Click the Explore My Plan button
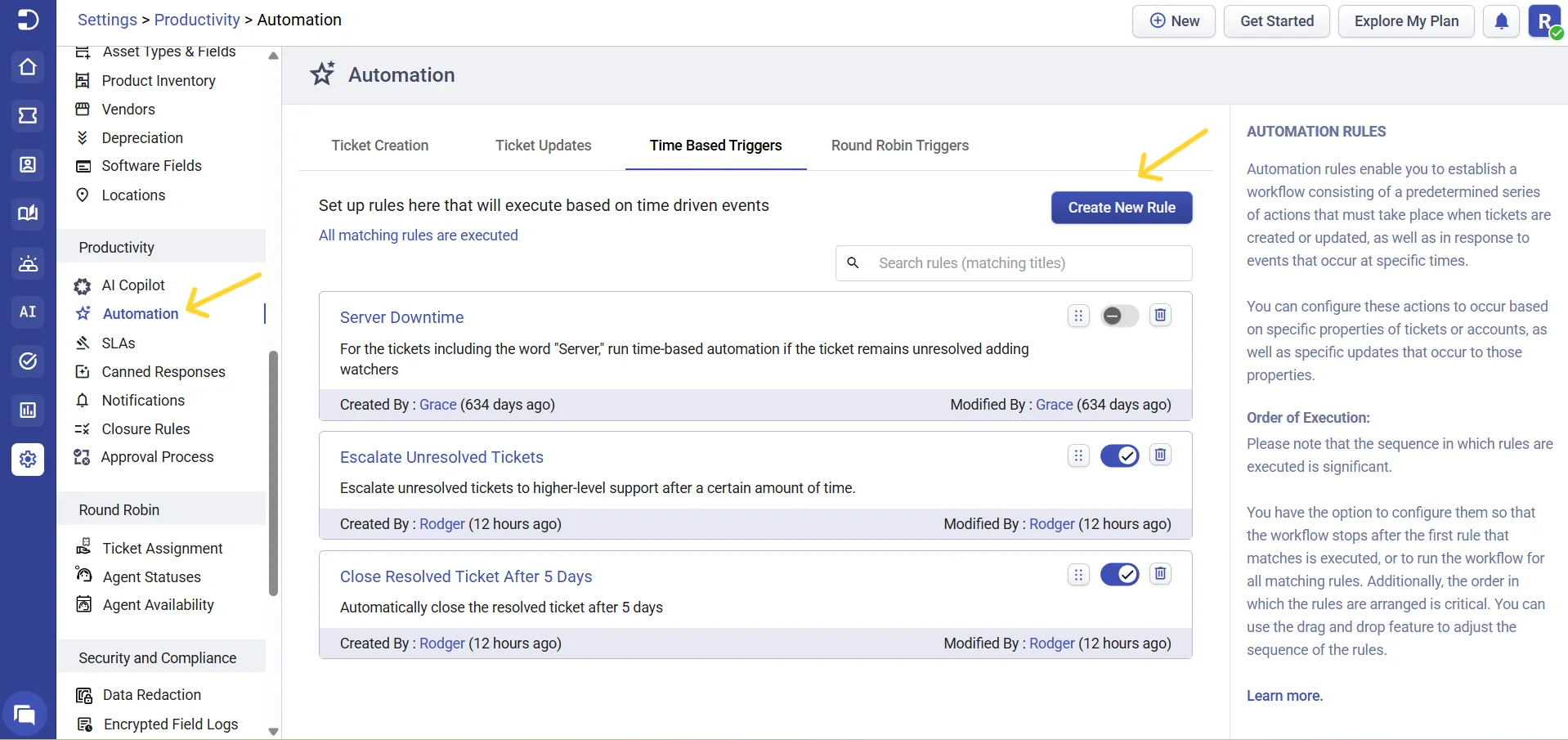Screen dimensions: 1568x740 (x=1406, y=21)
